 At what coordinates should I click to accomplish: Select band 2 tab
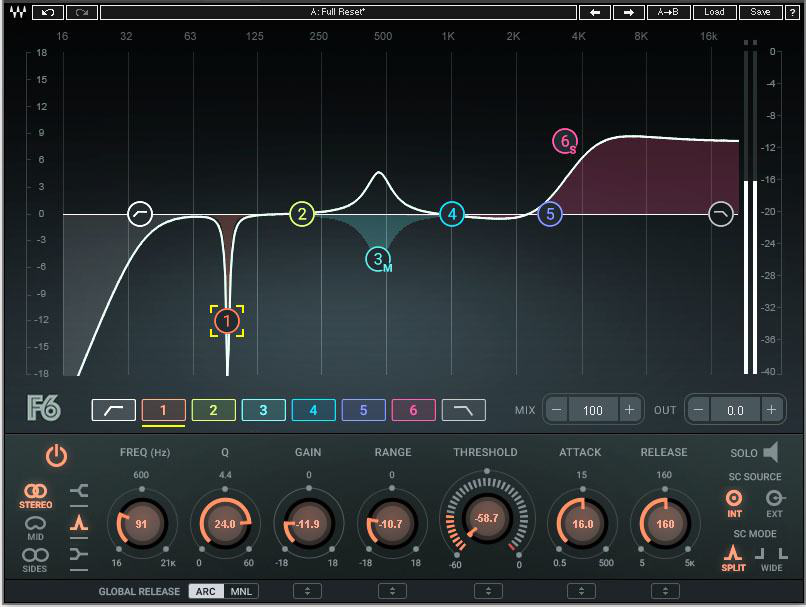point(213,410)
